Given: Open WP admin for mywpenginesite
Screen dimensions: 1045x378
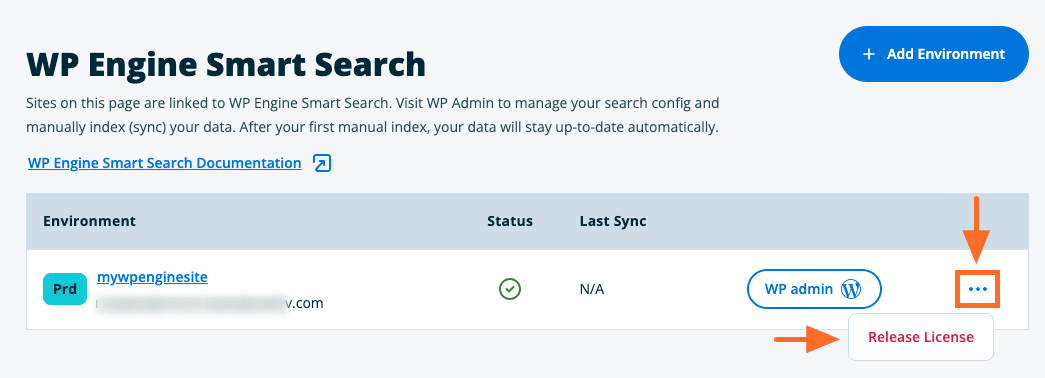Looking at the screenshot, I should (814, 289).
